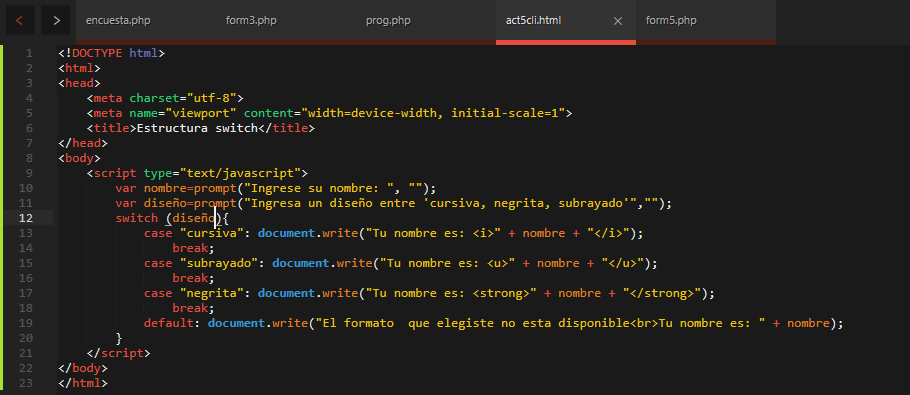910x395 pixels.
Task: Click the "utf-8" charset value
Action: [x=212, y=98]
